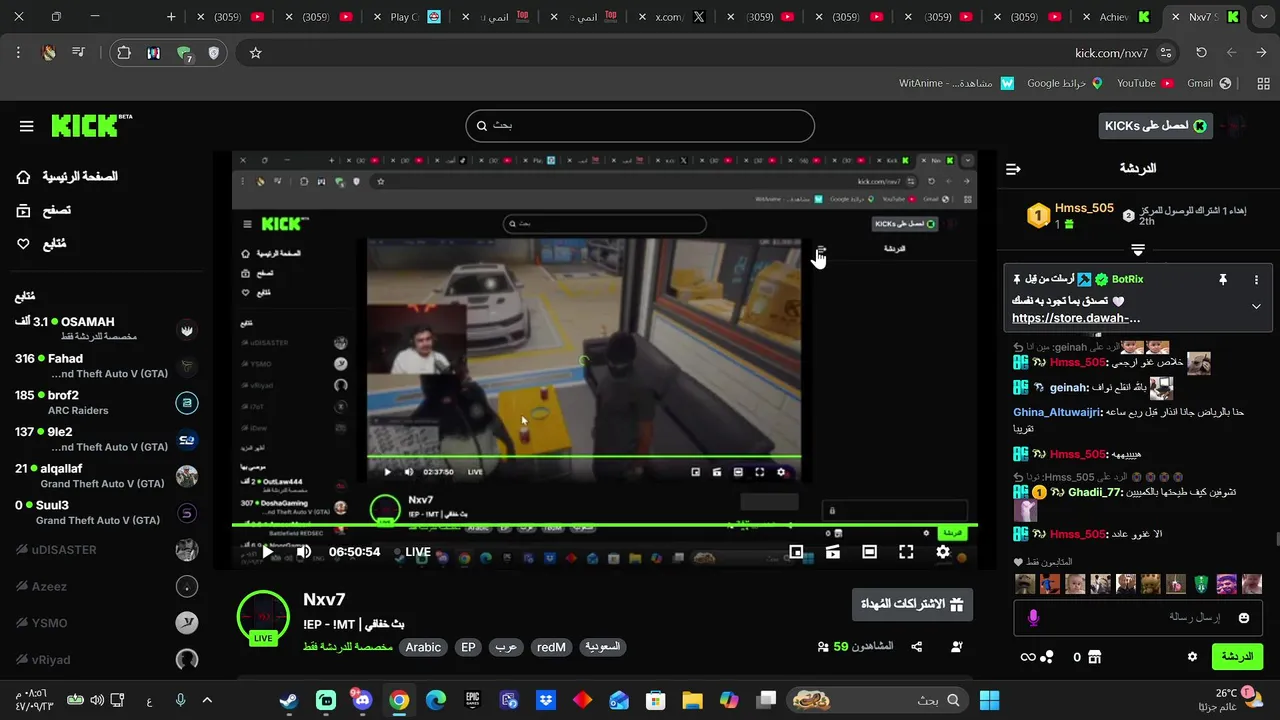Open the store.dawah link in chat

1076,319
